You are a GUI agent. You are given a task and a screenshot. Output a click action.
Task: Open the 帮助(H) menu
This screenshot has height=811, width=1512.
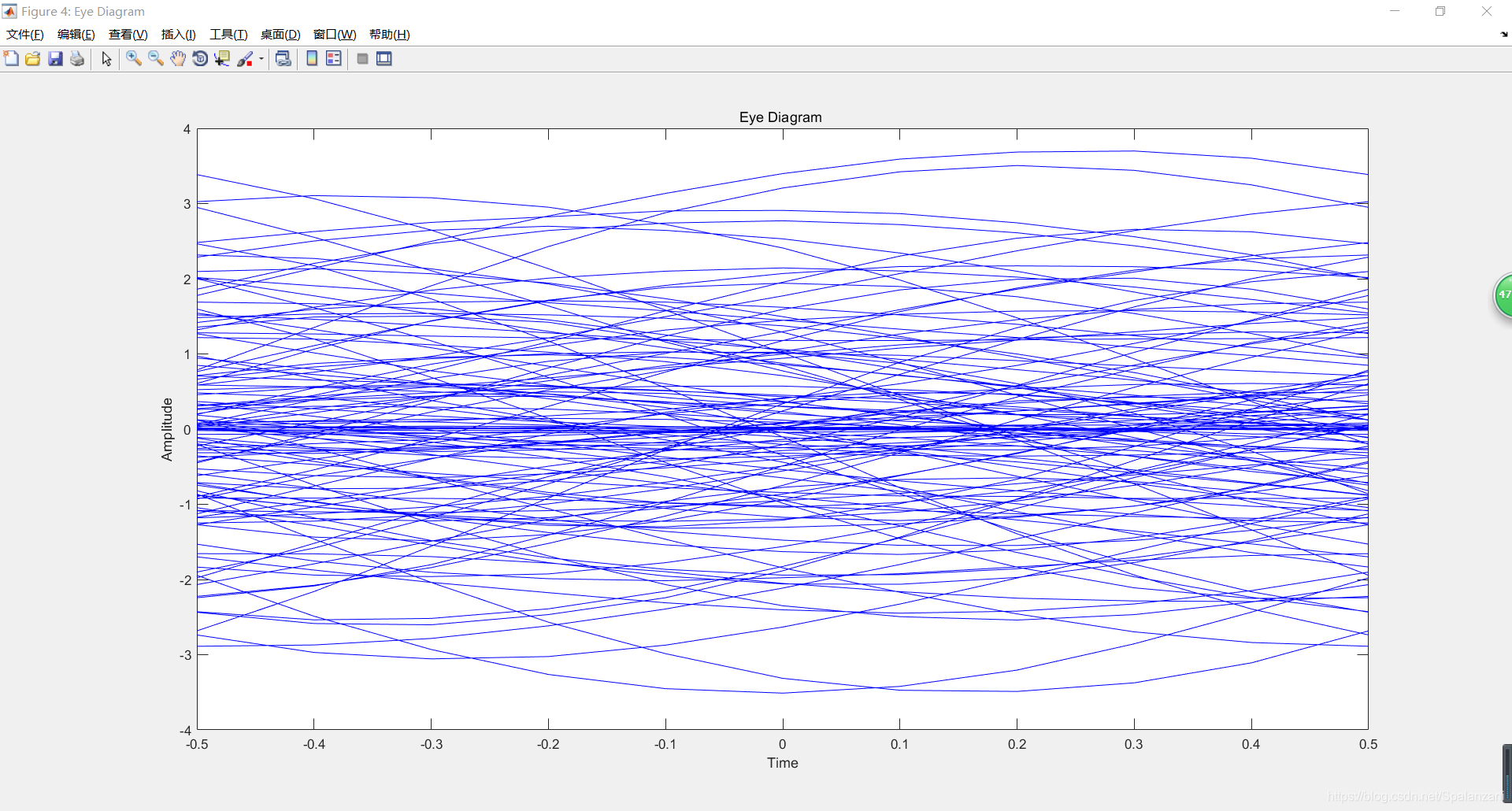(390, 35)
